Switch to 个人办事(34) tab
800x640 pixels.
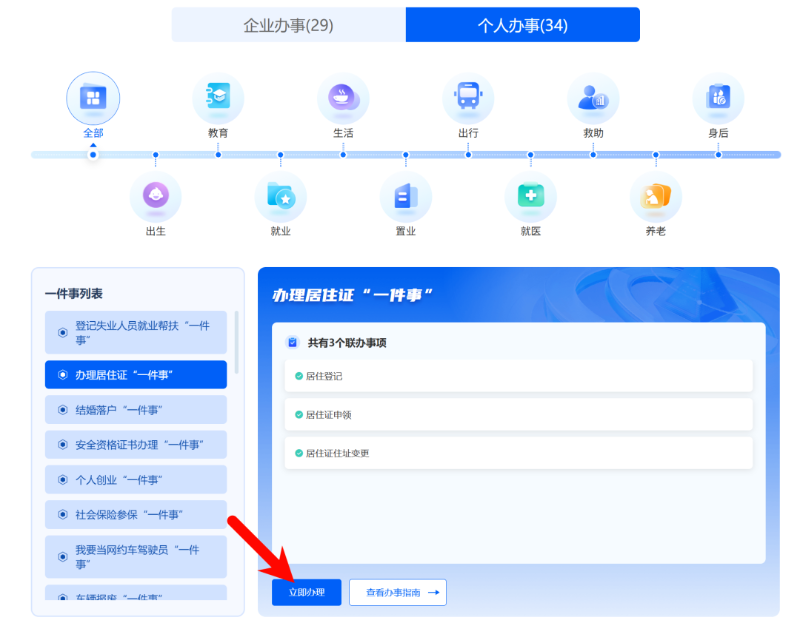click(522, 25)
